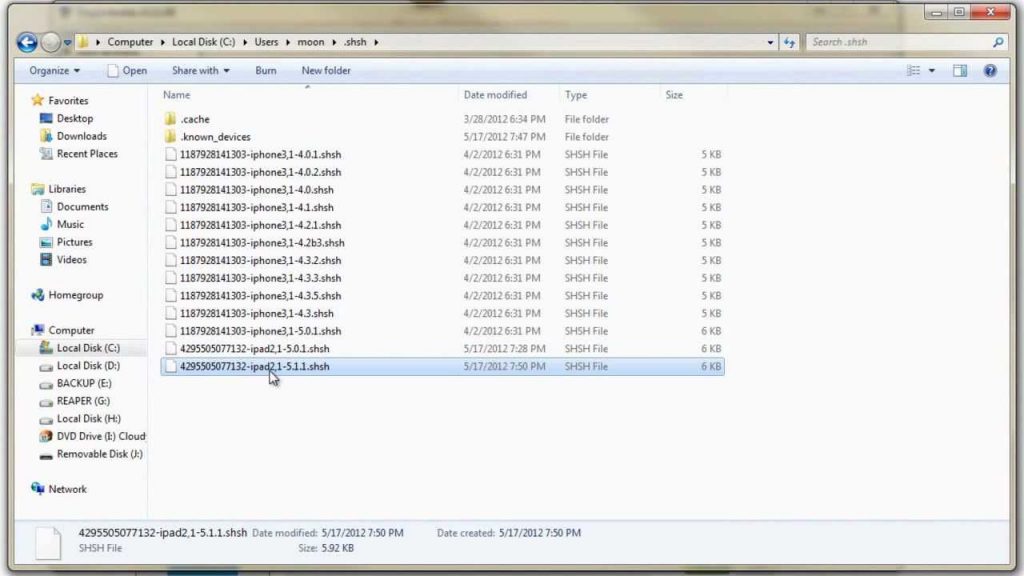Open the Downloads favorite

(81, 136)
